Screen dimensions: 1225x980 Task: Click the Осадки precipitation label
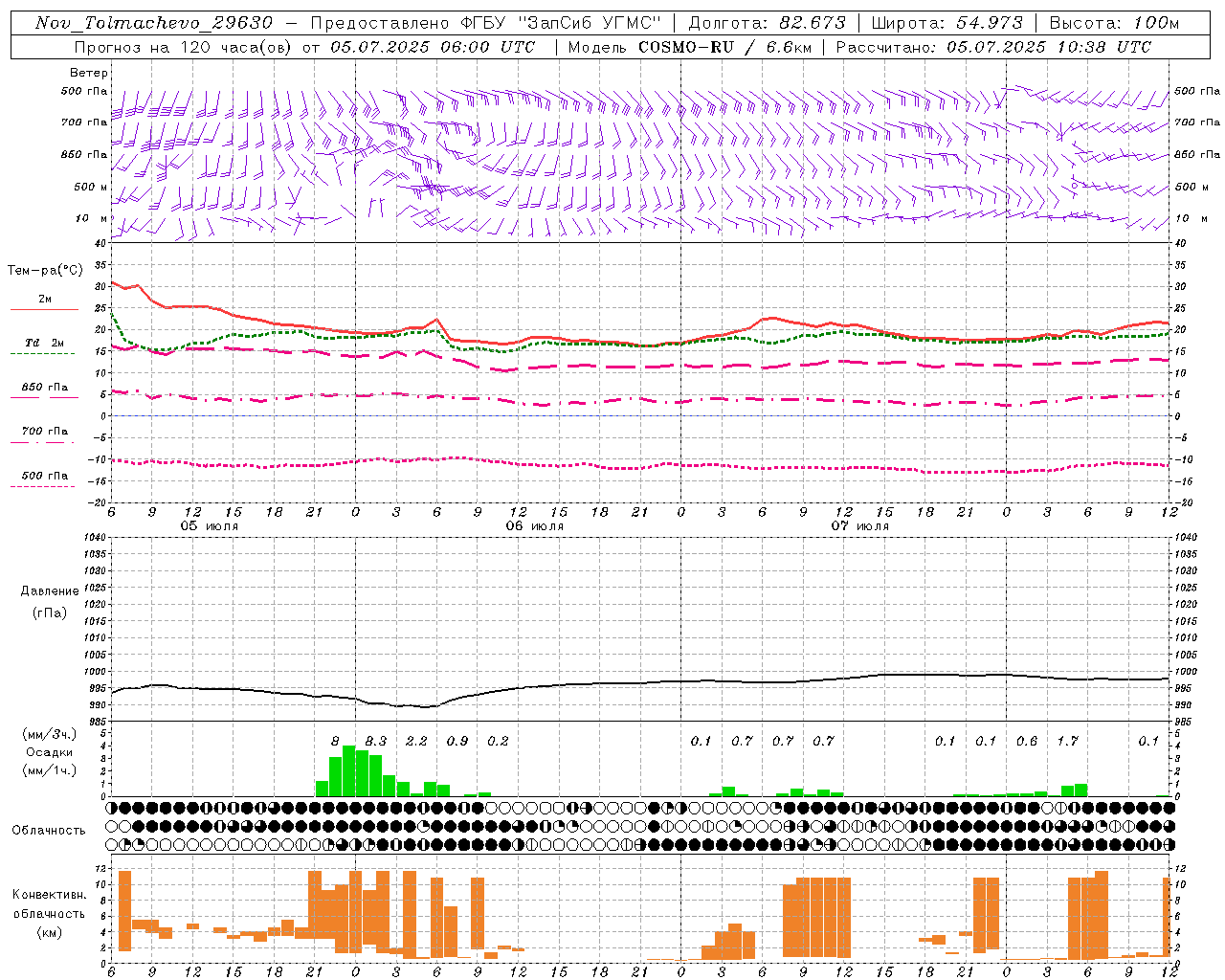[49, 753]
